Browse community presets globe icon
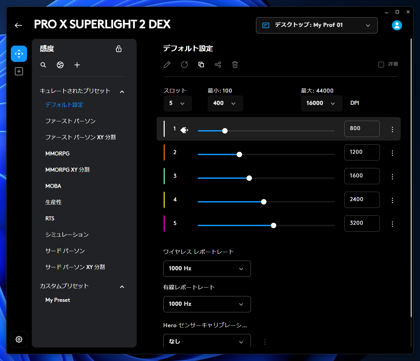420x361 pixels. [x=60, y=65]
